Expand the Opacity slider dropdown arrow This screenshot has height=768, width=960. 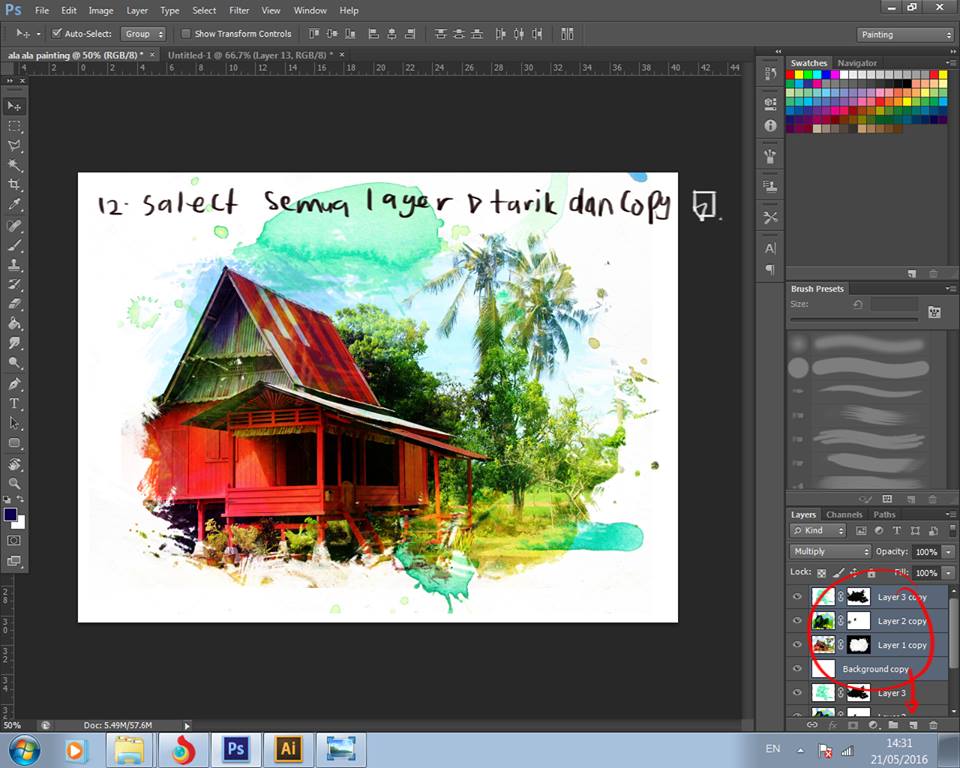947,552
